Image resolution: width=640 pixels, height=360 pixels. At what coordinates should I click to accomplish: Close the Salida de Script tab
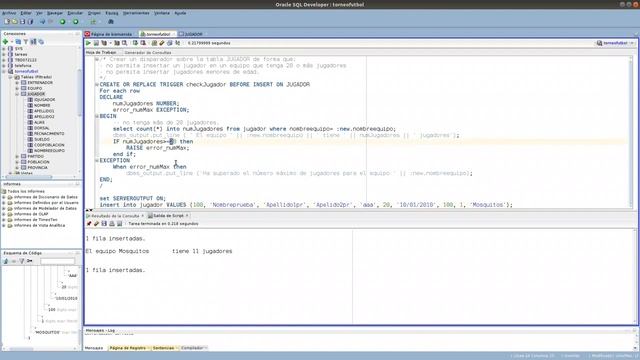coord(187,216)
